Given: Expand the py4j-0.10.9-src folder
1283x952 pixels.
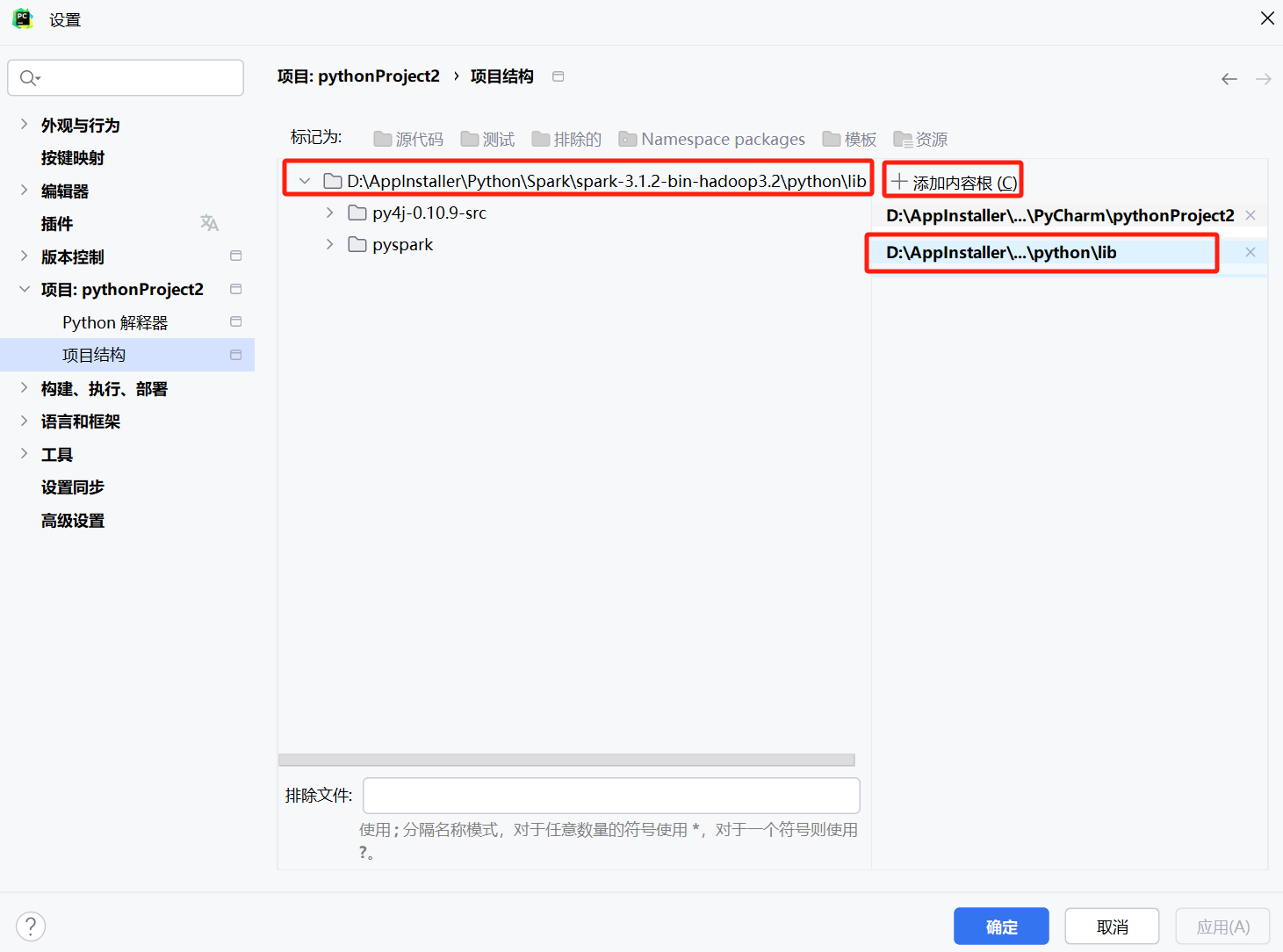Looking at the screenshot, I should coord(329,213).
